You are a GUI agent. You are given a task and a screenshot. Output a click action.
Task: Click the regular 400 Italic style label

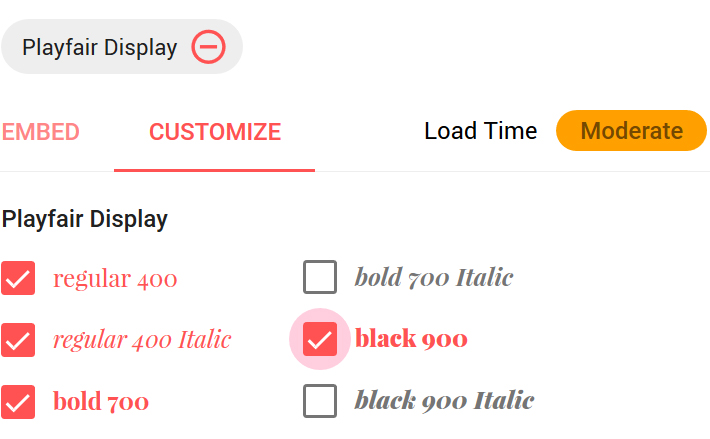pyautogui.click(x=142, y=340)
